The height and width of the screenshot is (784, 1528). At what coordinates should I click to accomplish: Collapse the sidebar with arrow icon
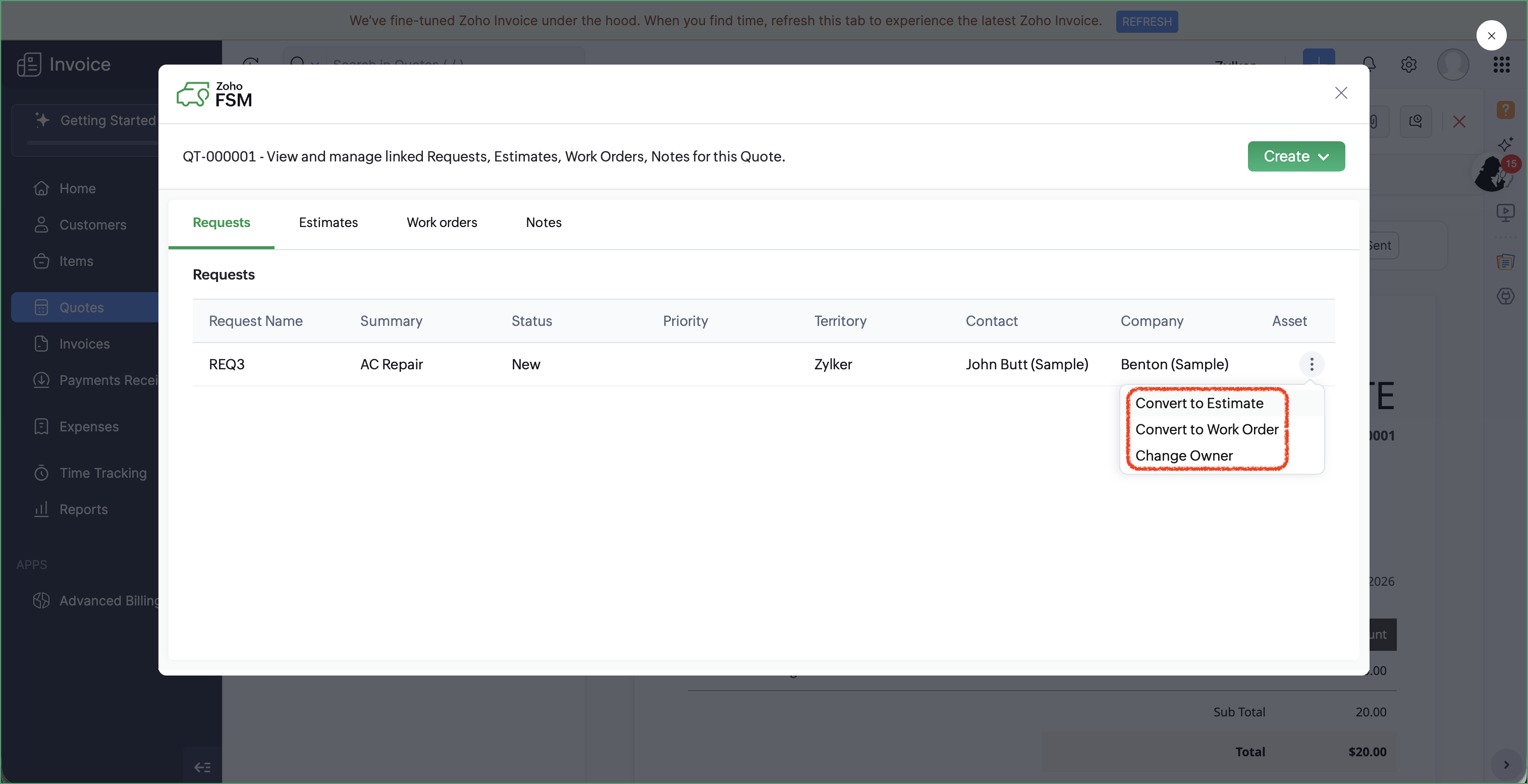202,767
